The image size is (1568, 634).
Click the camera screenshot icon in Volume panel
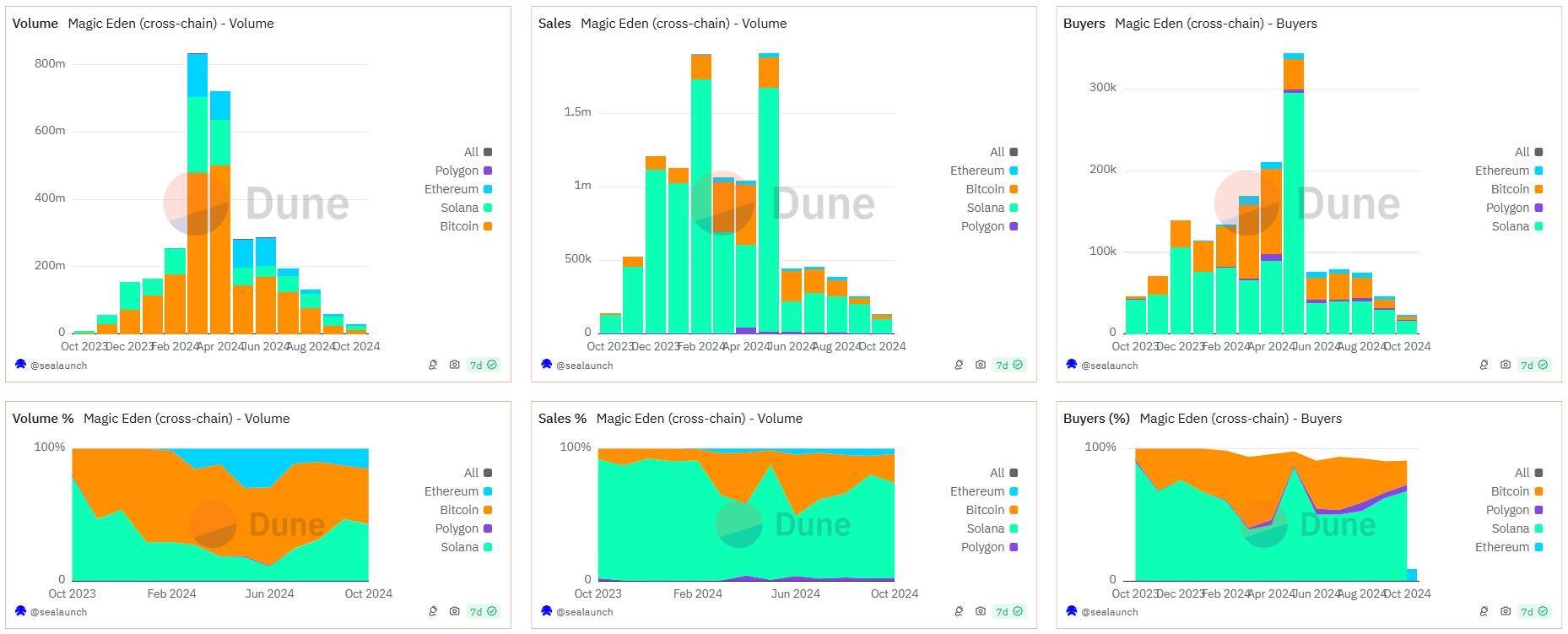pos(455,365)
